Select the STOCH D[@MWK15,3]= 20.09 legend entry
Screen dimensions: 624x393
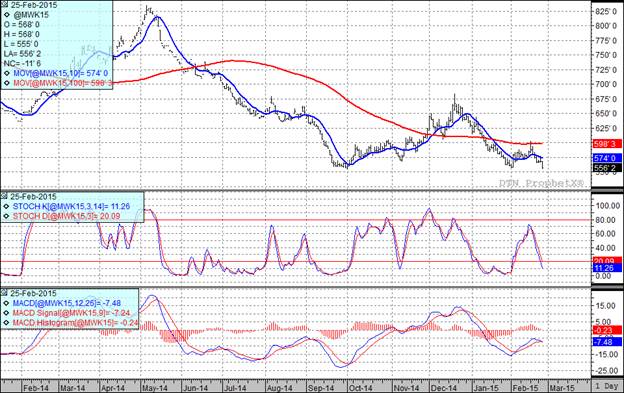point(66,216)
